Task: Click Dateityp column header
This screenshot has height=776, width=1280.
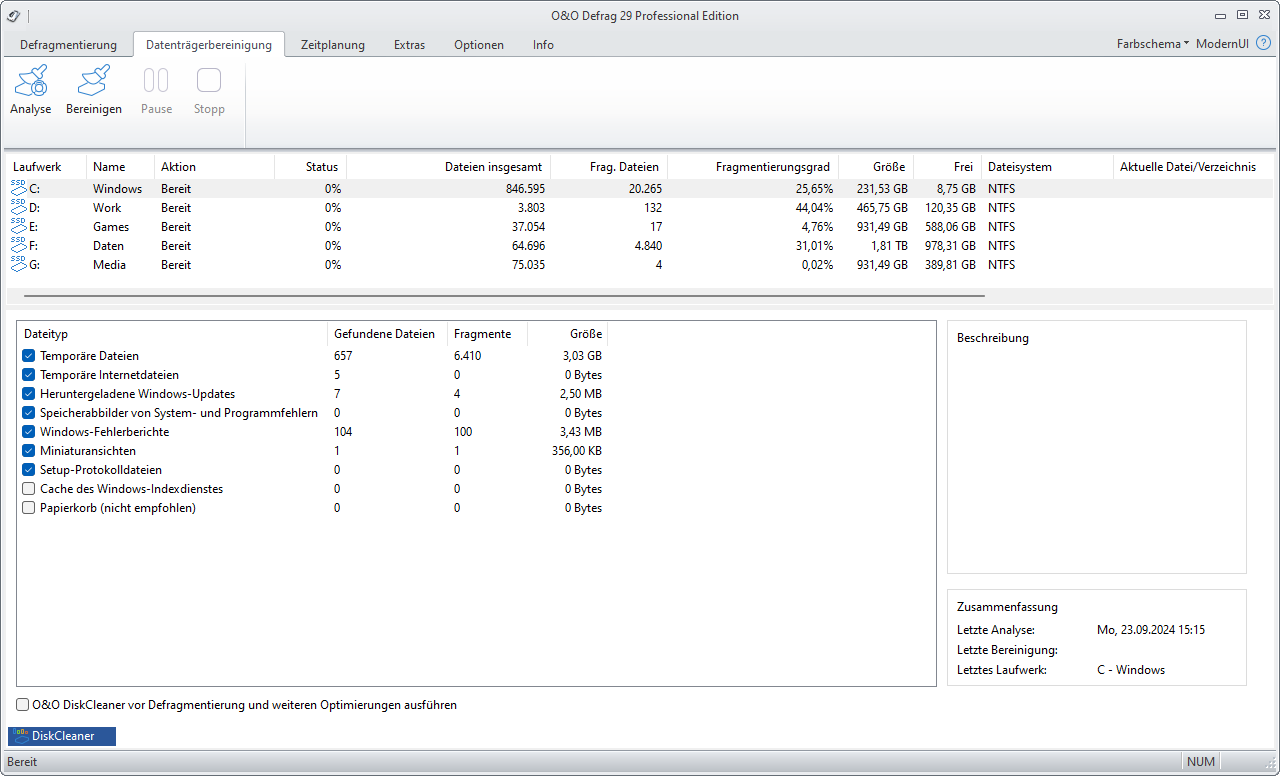Action: [x=172, y=334]
